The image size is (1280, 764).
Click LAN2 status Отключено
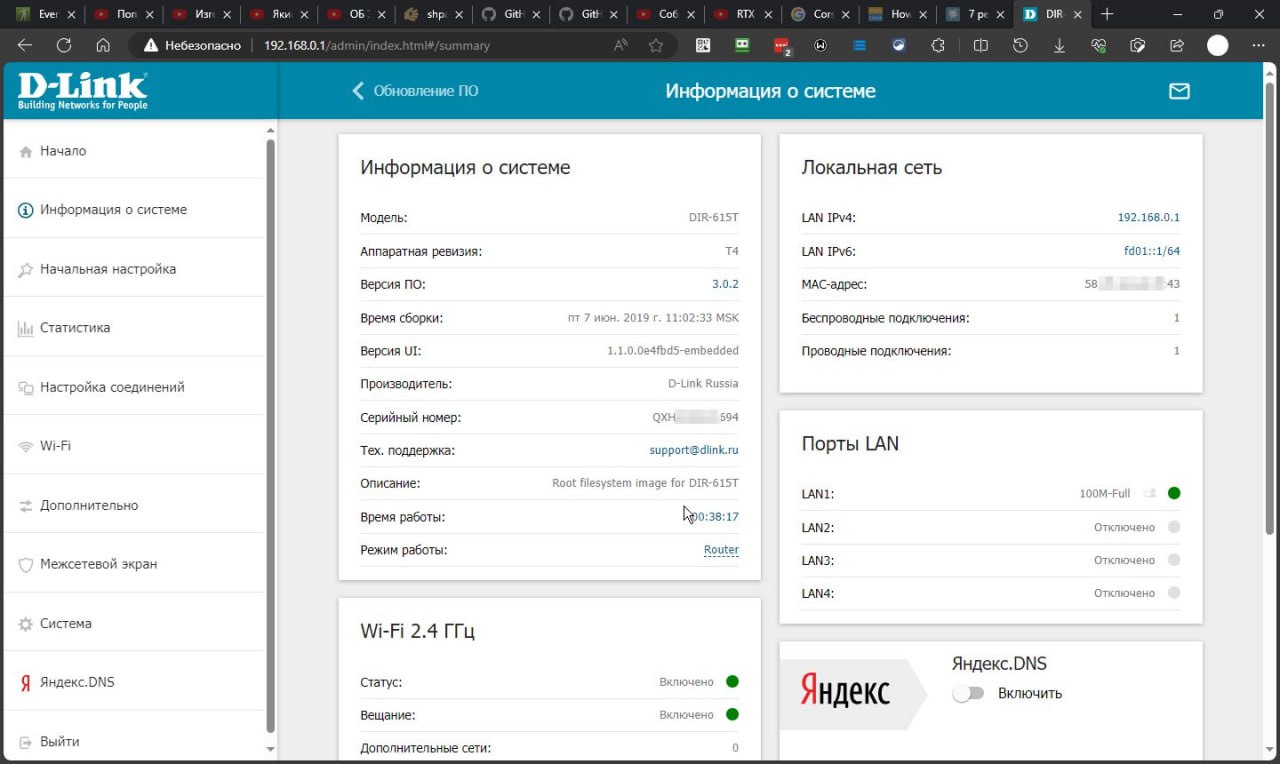[x=1124, y=527]
